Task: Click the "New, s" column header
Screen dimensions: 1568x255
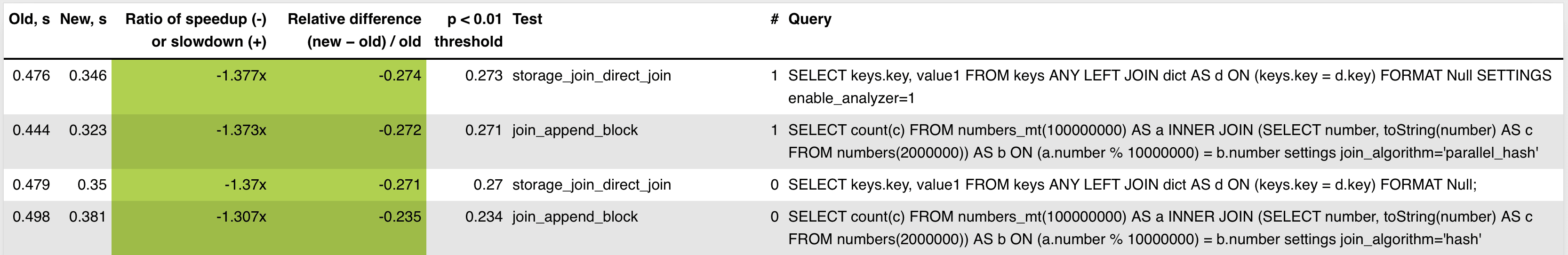Action: [x=83, y=19]
